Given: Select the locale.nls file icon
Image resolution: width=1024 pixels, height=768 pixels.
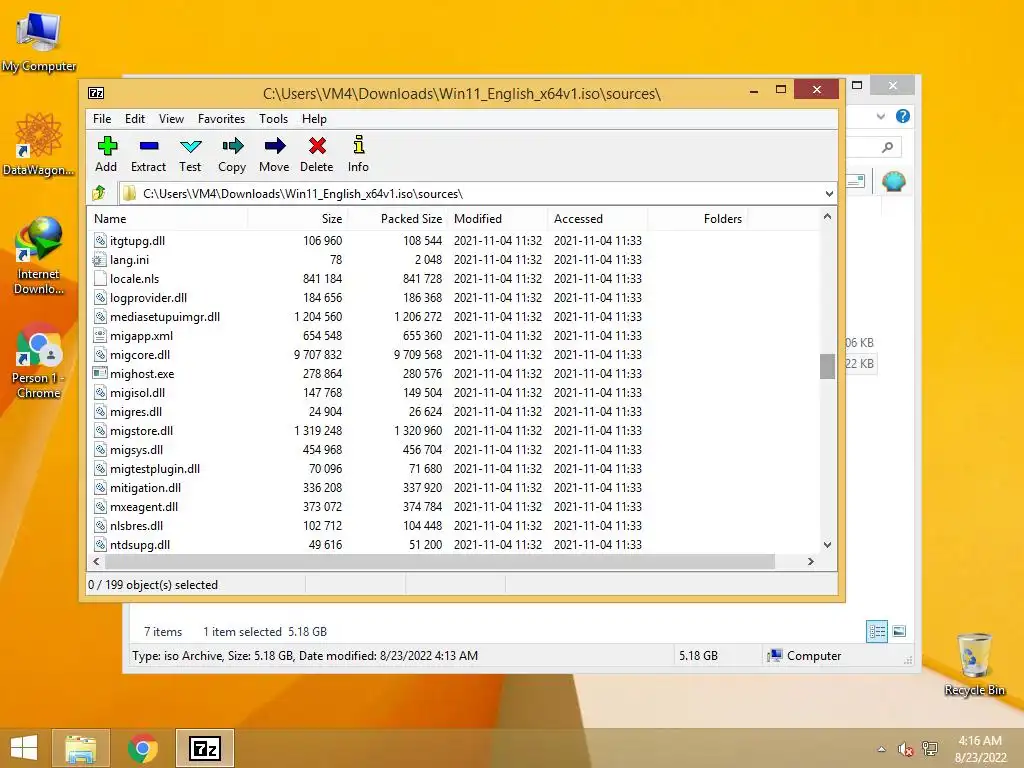Looking at the screenshot, I should tap(100, 279).
